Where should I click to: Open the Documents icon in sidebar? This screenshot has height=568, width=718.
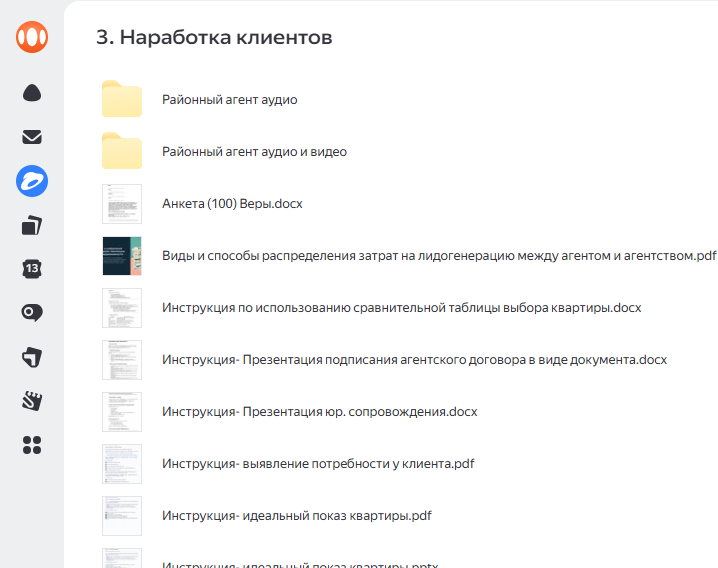click(x=32, y=225)
